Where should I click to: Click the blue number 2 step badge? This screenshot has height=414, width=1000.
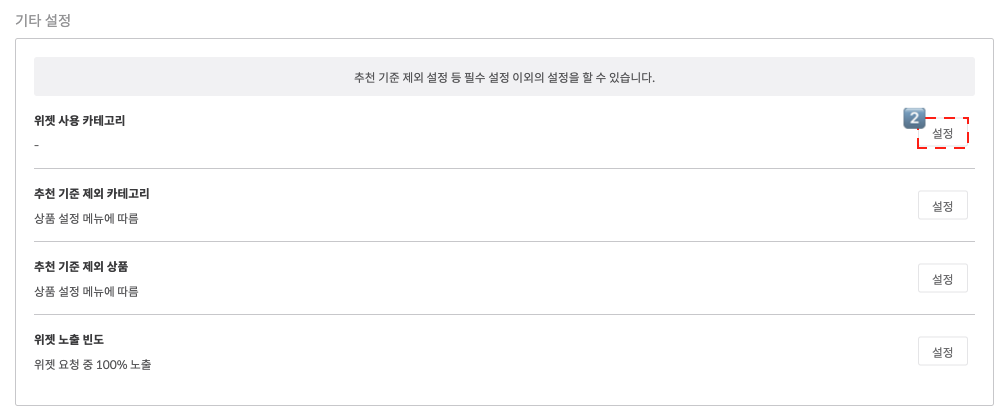(x=914, y=118)
